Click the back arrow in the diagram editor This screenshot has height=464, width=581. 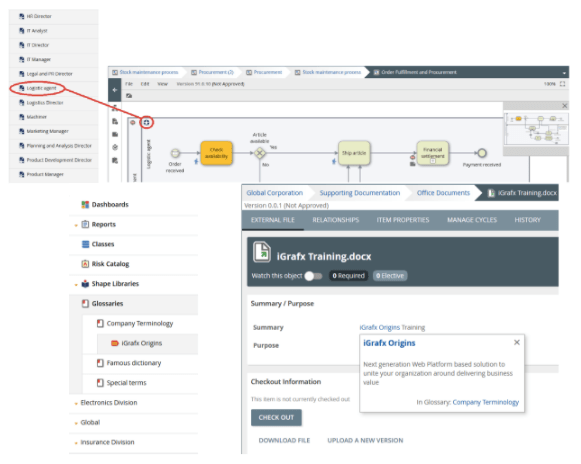click(x=115, y=90)
